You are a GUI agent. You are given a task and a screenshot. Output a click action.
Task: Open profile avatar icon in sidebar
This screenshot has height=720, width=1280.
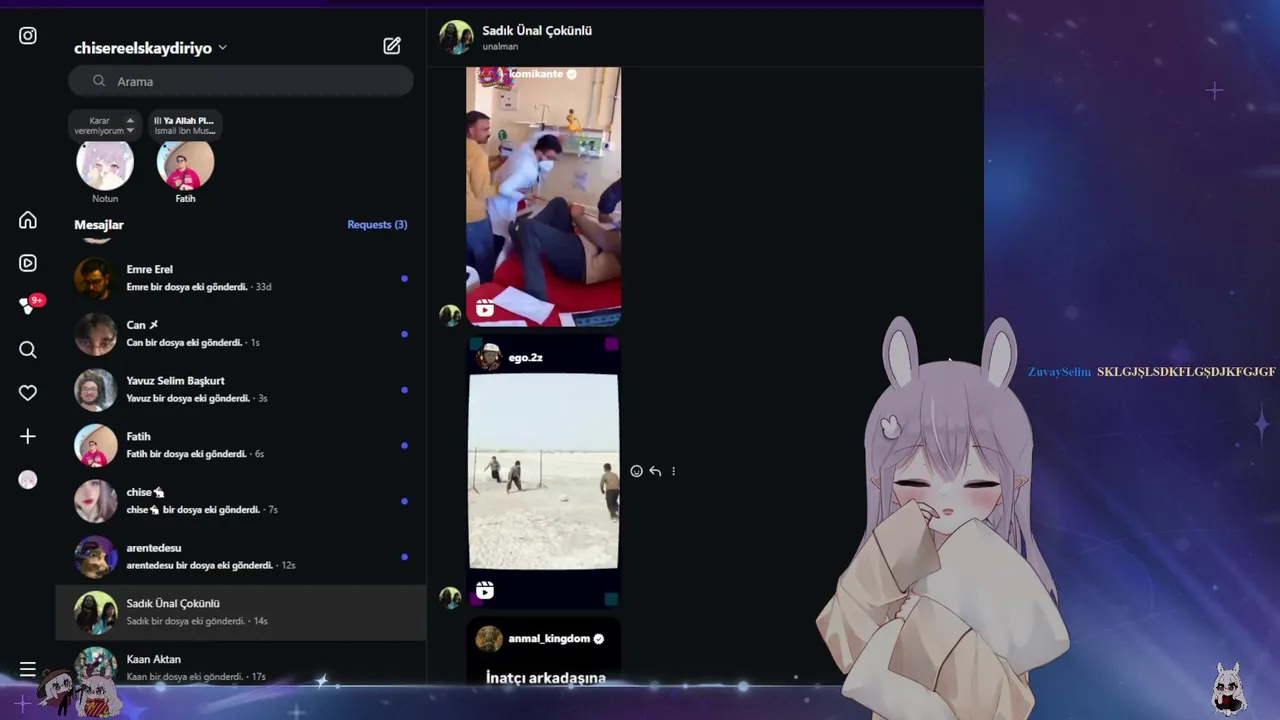(28, 480)
